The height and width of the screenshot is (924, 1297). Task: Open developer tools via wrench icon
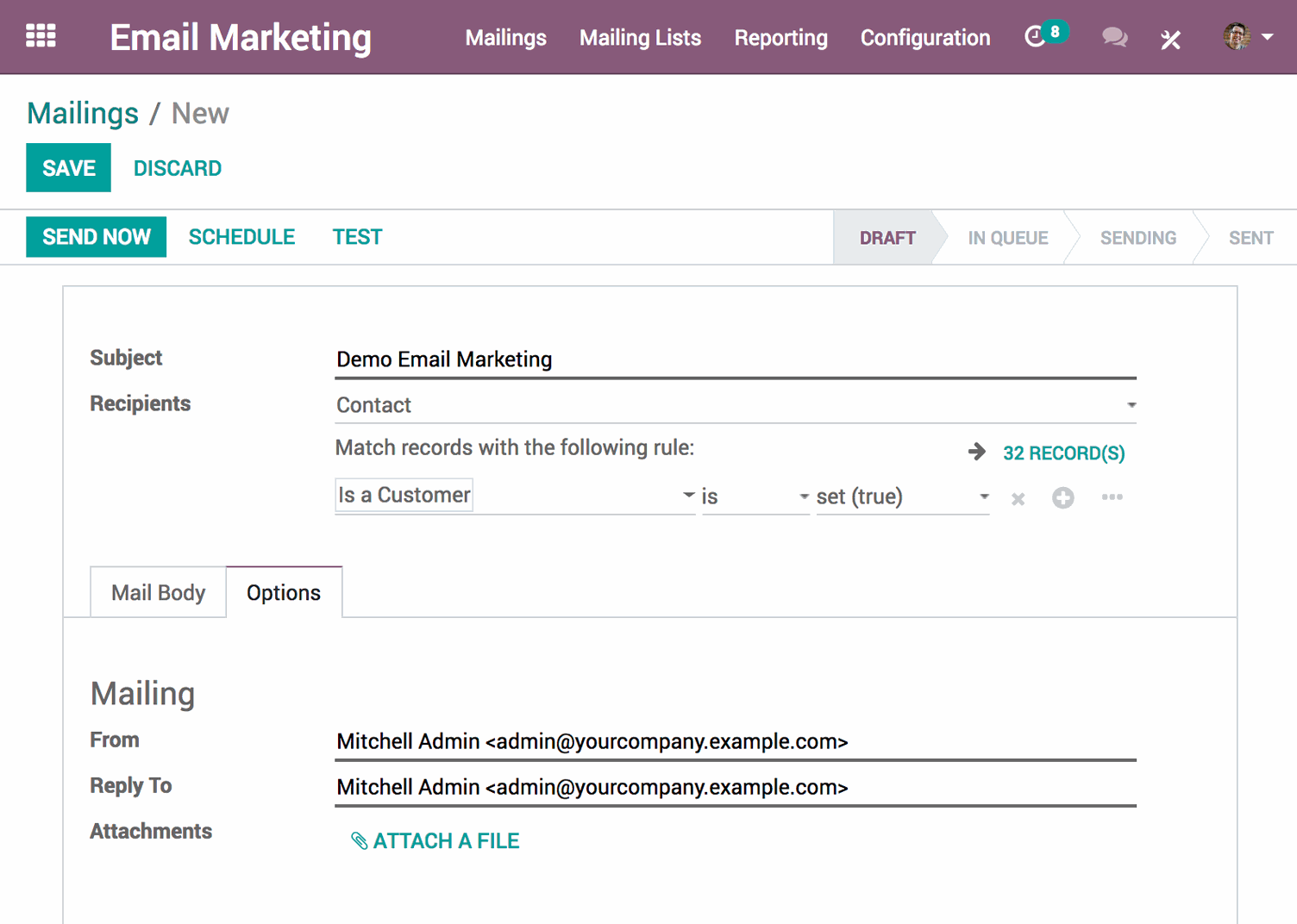(x=1170, y=39)
